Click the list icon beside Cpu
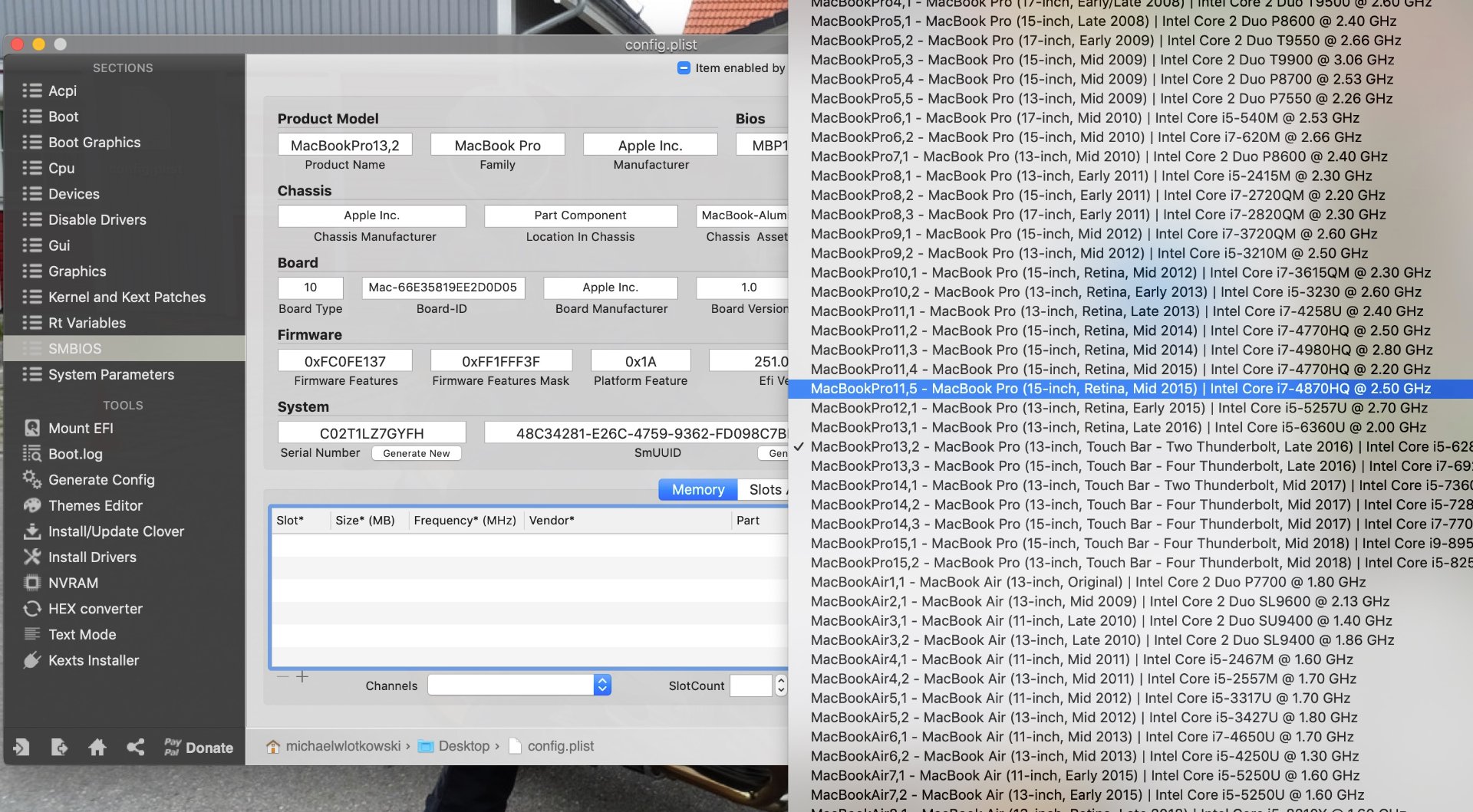 click(x=32, y=168)
